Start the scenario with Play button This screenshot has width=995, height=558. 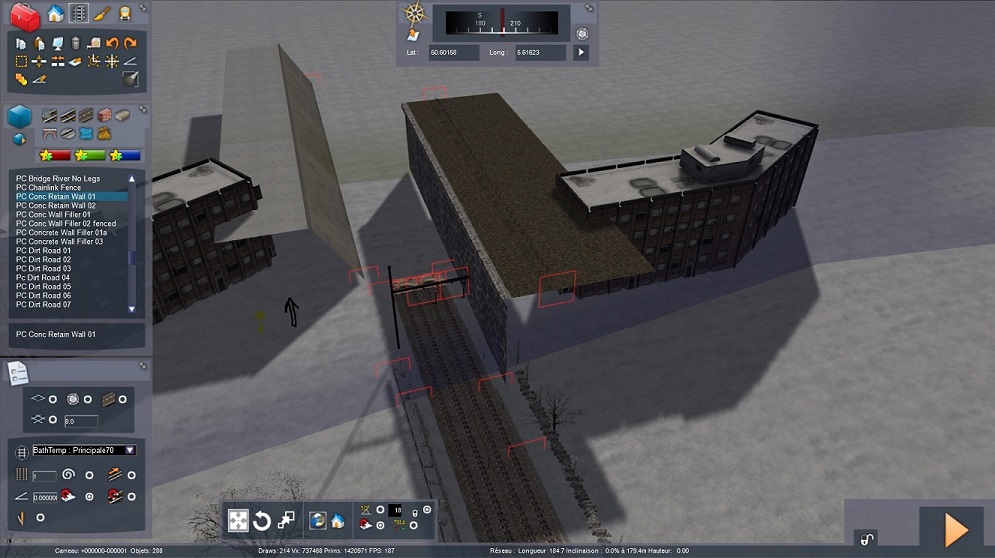955,529
